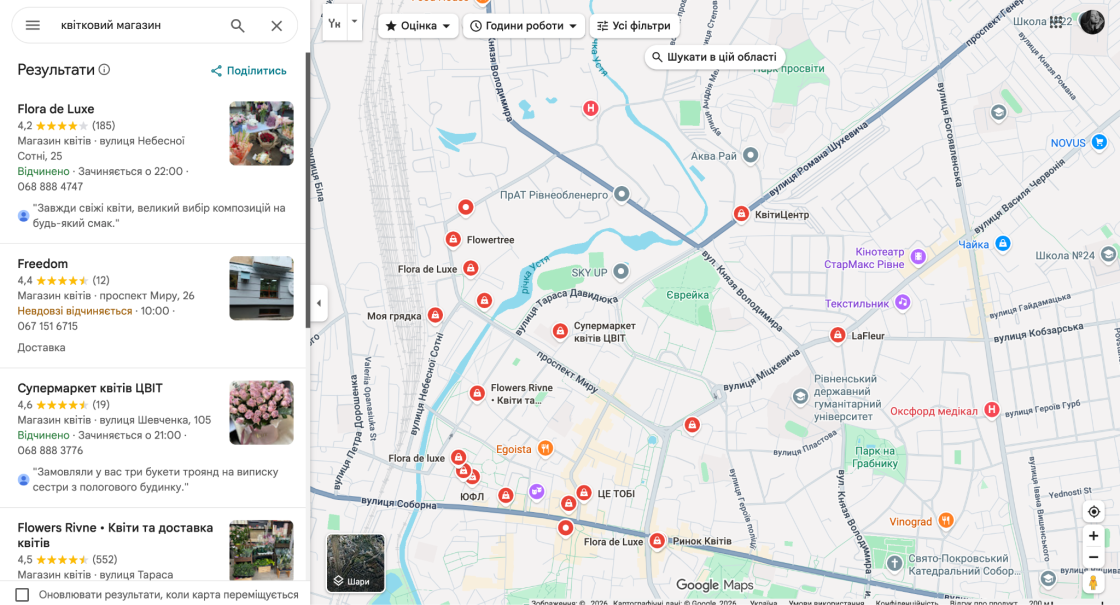1120x605 pixels.
Task: Open the hamburger menu in the search box
Action: [32, 26]
